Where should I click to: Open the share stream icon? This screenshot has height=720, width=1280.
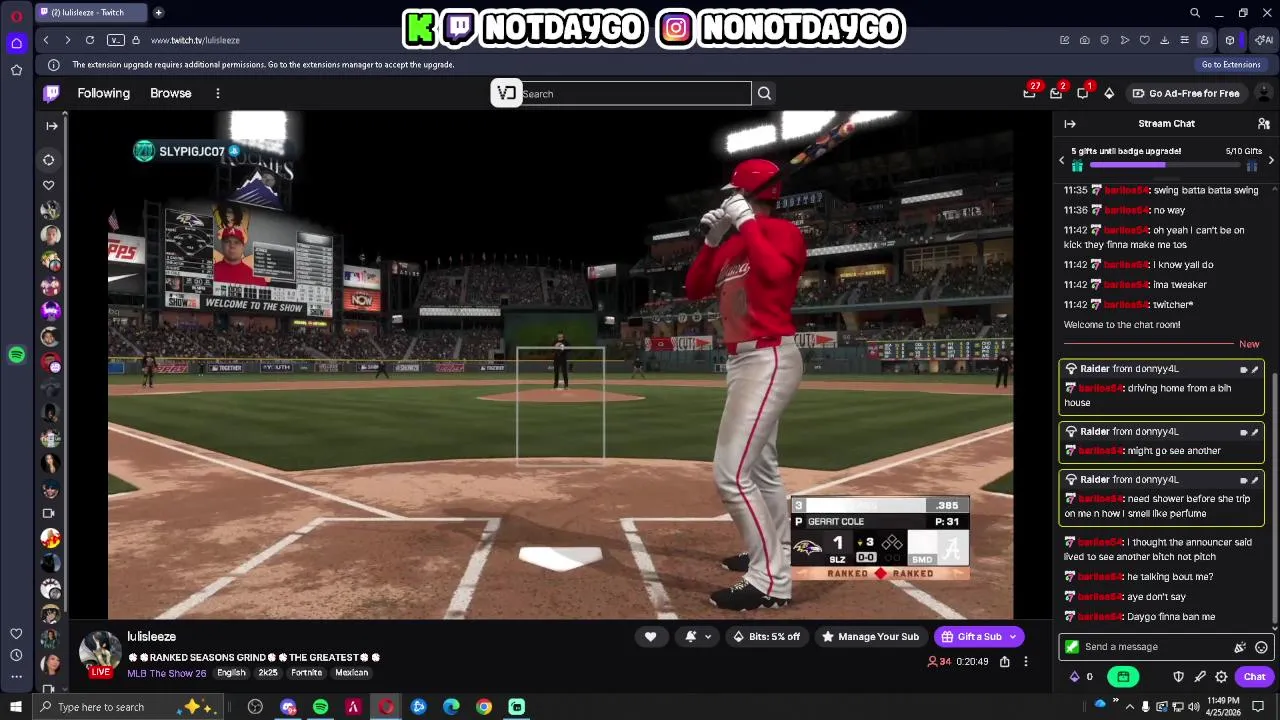click(1004, 661)
